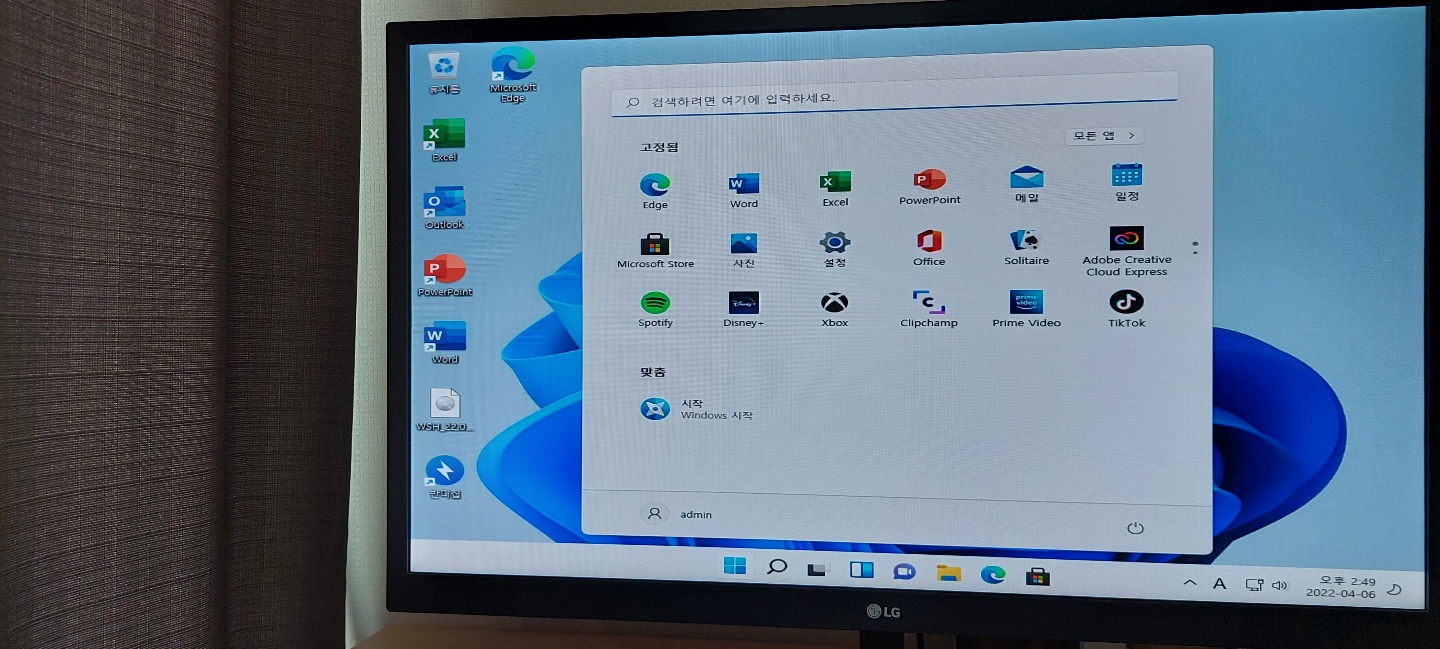Image resolution: width=1440 pixels, height=649 pixels.
Task: Click the 모든 앱 (All apps) button
Action: [x=1104, y=135]
